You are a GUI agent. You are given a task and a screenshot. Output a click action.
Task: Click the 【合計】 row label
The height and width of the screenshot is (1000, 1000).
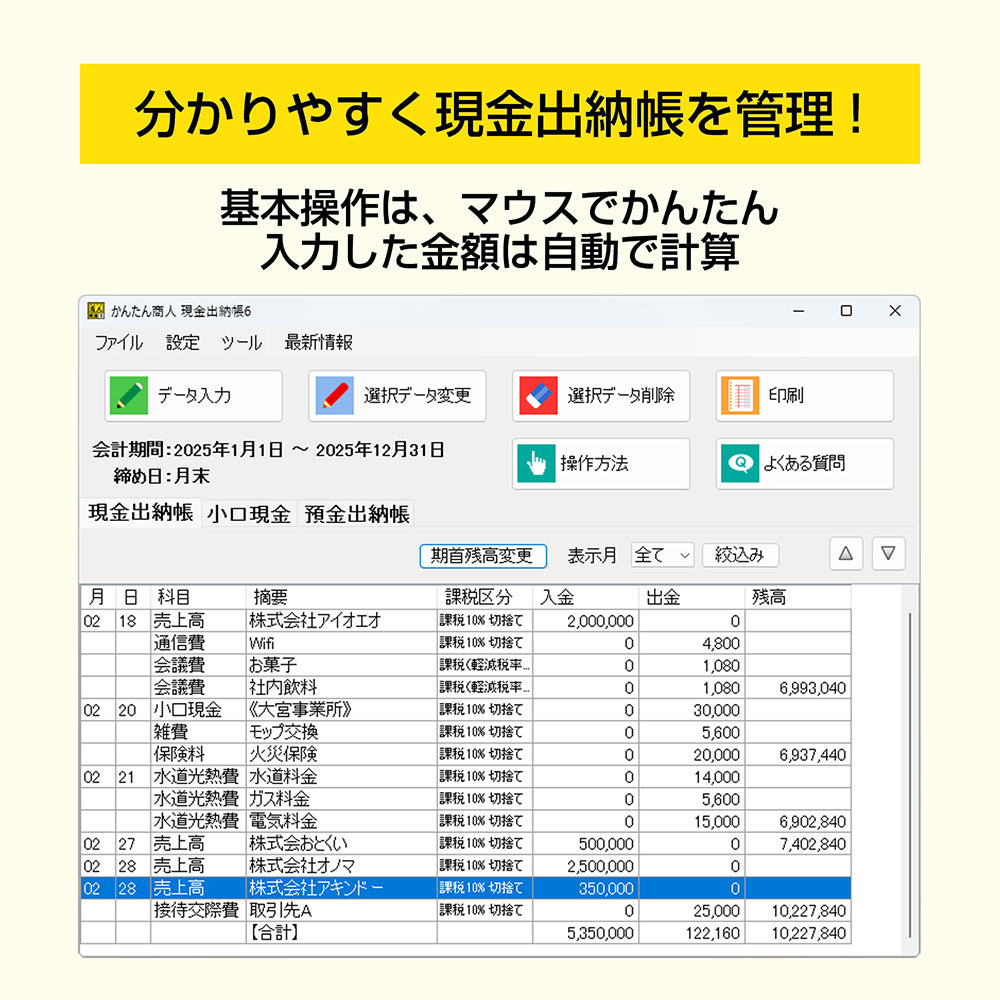click(274, 933)
